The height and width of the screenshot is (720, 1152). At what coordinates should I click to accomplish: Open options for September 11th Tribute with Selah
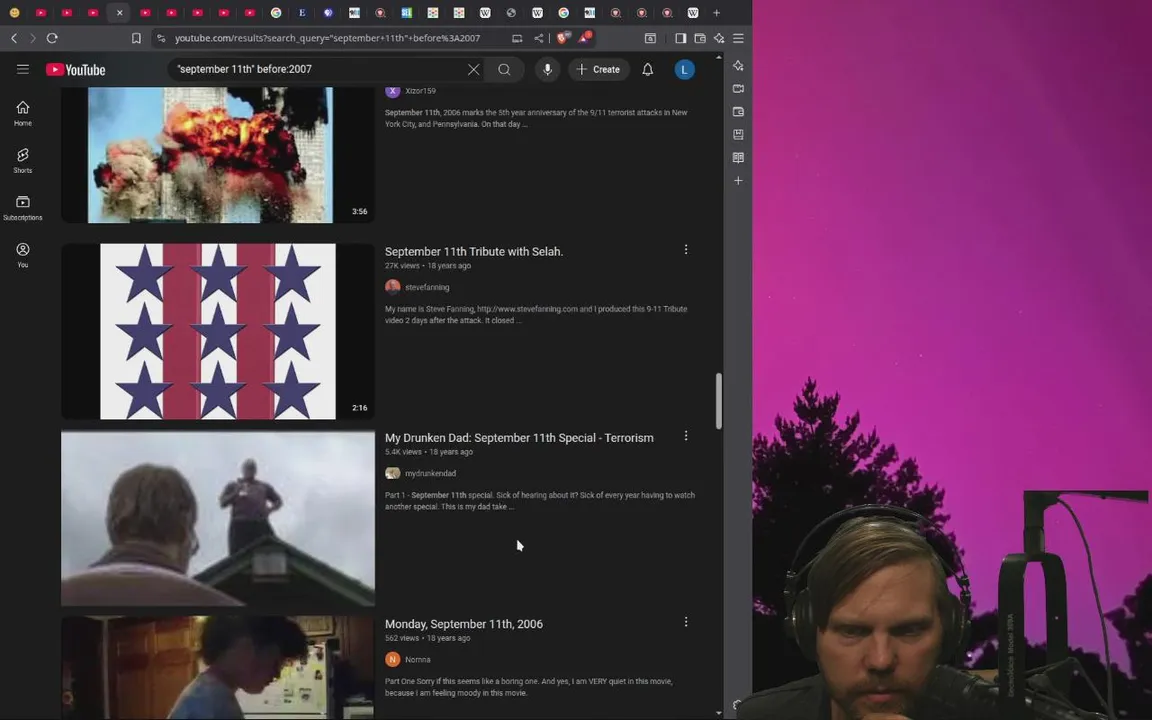tap(686, 250)
